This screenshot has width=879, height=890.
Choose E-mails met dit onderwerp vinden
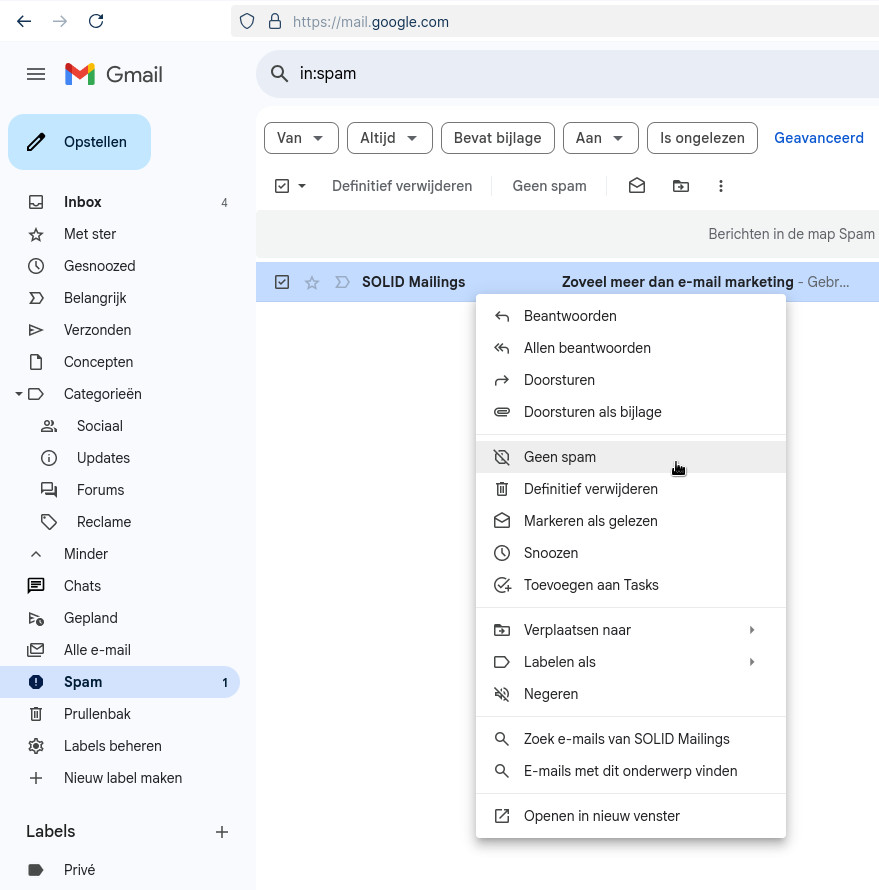coord(630,771)
